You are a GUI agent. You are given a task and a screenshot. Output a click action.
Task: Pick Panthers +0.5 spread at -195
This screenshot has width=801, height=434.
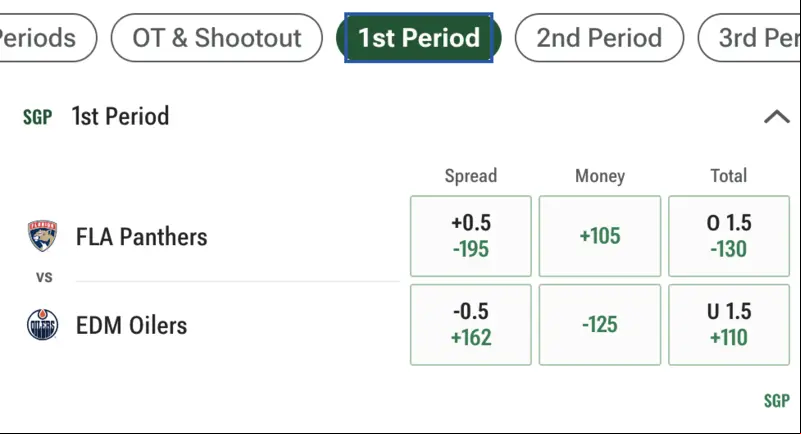(470, 236)
